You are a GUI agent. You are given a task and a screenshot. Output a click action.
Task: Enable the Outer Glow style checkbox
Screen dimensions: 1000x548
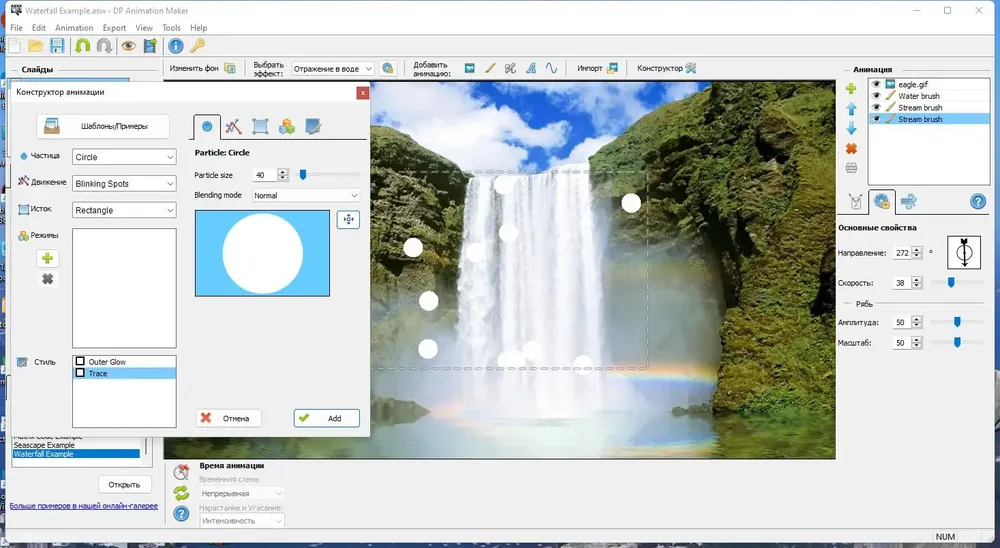pyautogui.click(x=80, y=362)
